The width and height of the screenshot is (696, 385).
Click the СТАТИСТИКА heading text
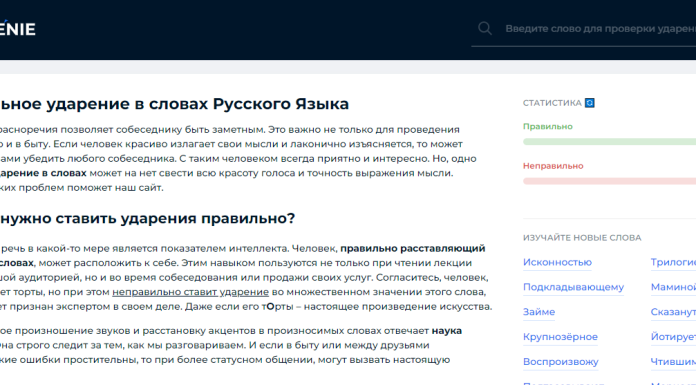[552, 103]
